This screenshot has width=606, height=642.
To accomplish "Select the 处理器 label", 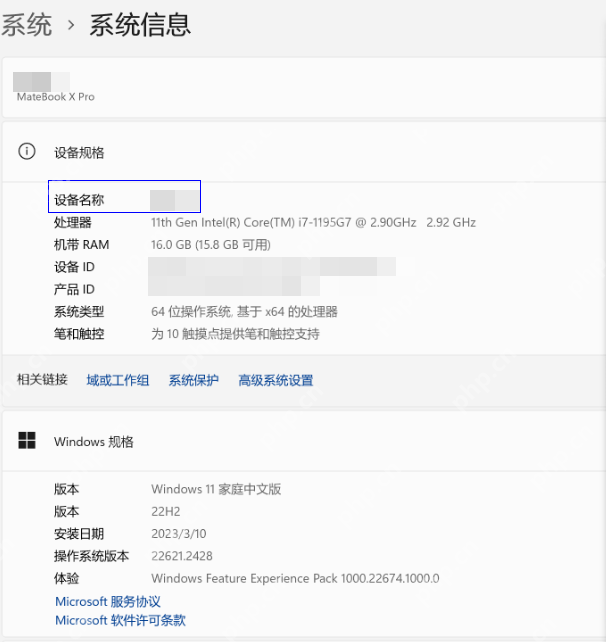I will (x=72, y=223).
